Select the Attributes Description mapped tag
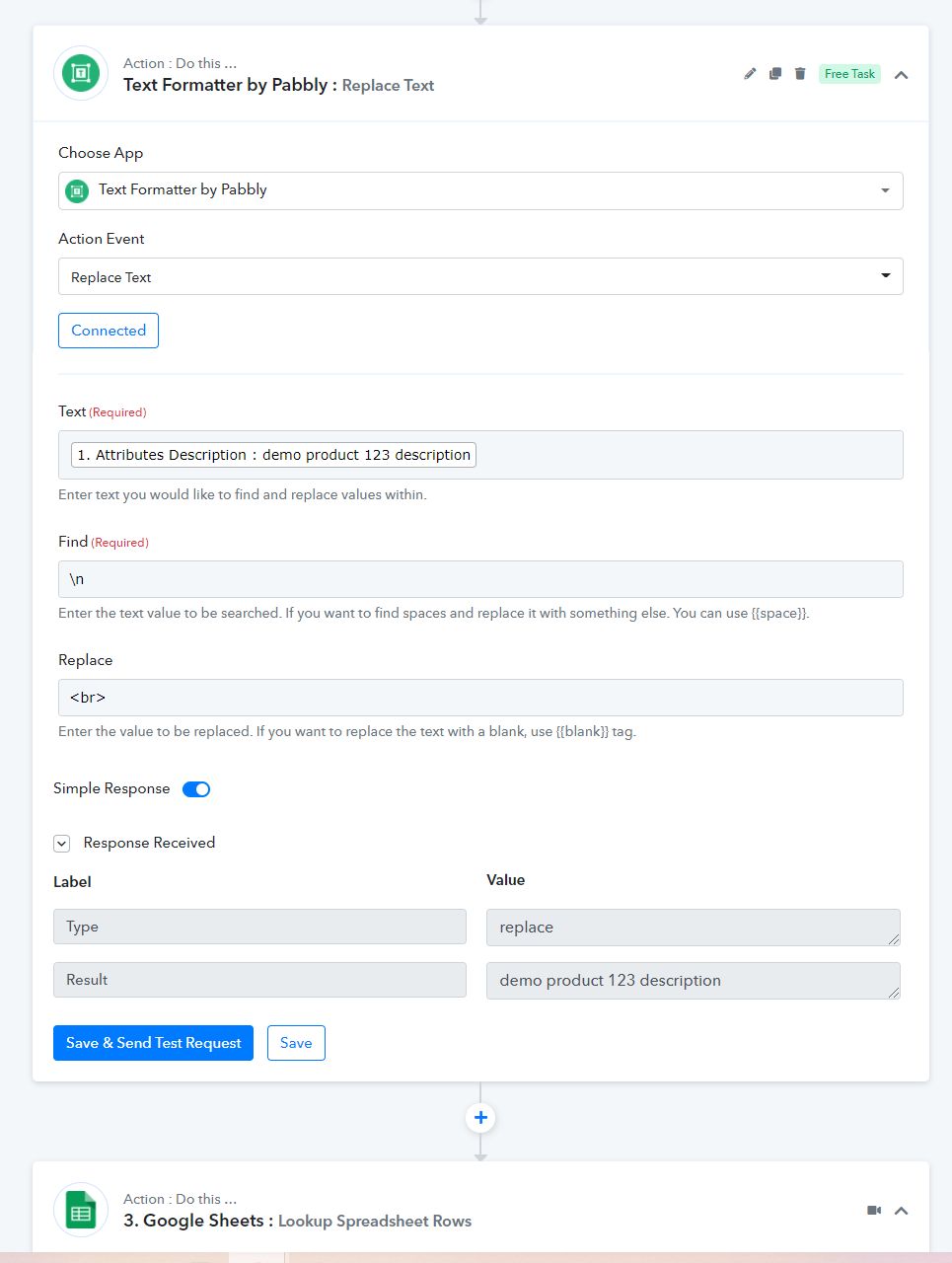This screenshot has height=1263, width=952. pyautogui.click(x=273, y=455)
